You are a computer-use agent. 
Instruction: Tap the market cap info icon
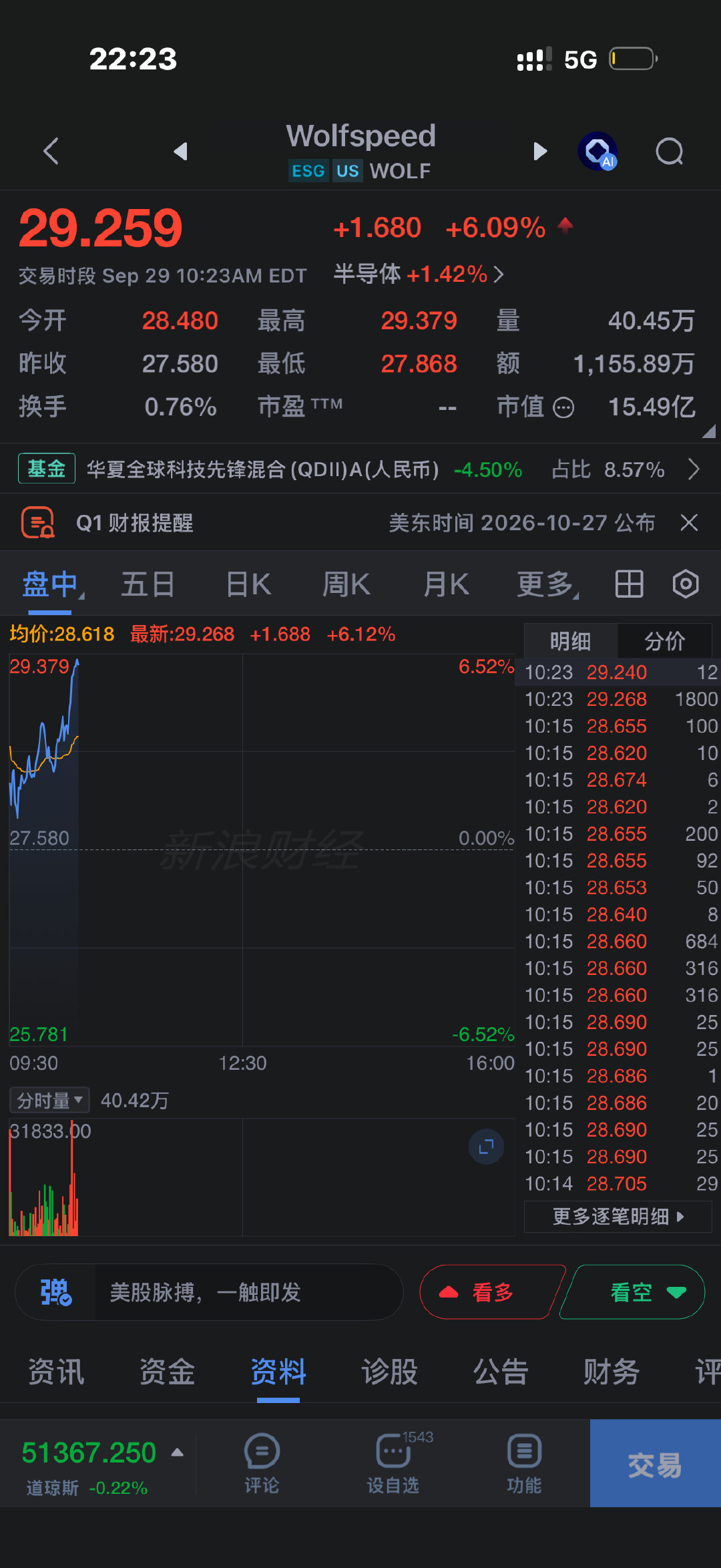pos(564,407)
